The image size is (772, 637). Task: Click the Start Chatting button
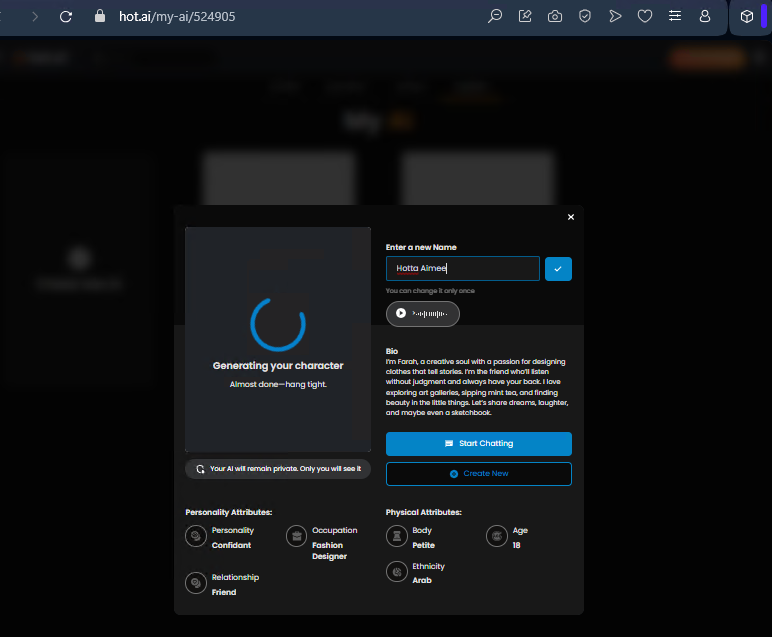[478, 444]
